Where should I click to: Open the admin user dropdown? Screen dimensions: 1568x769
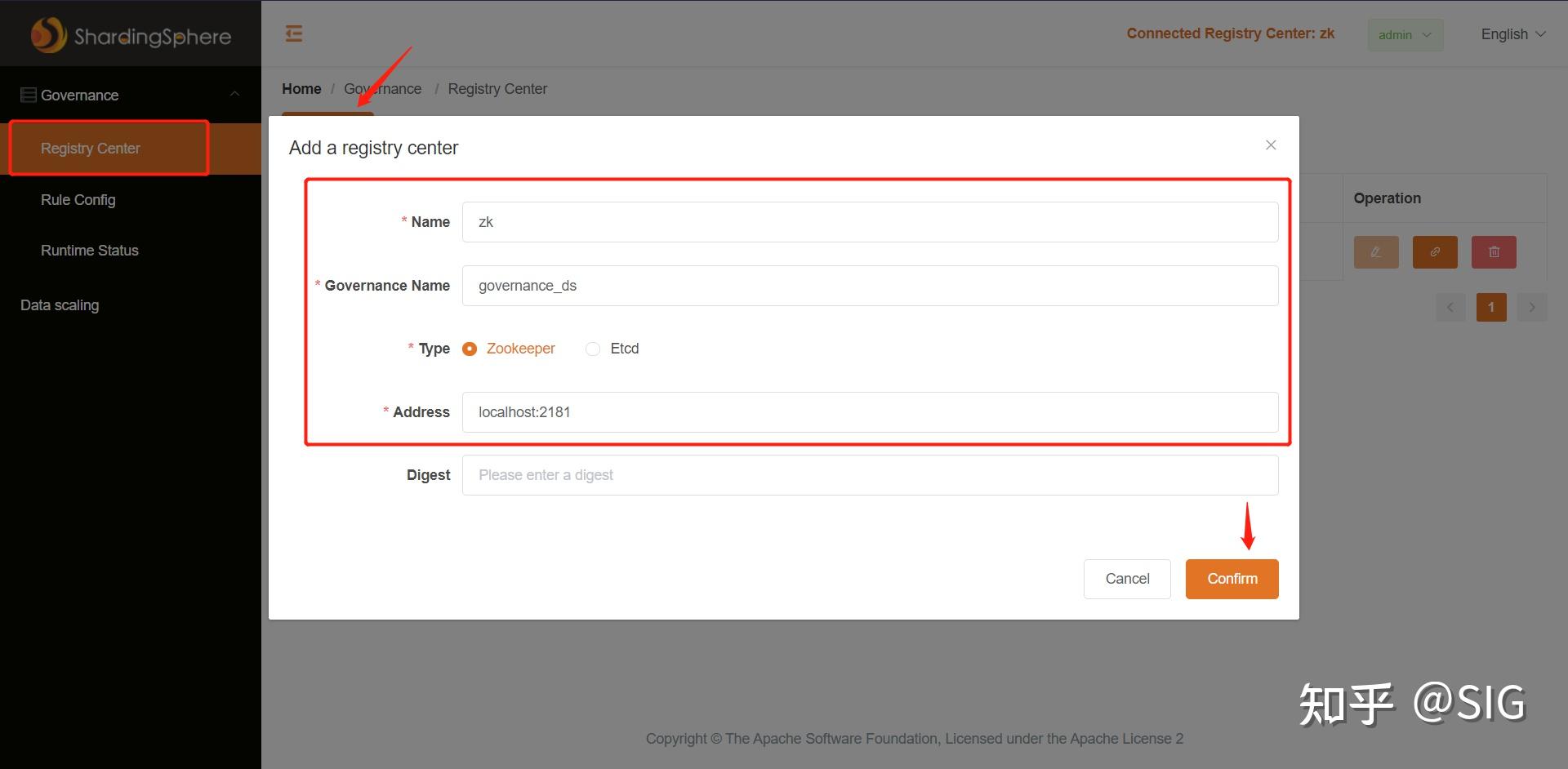pyautogui.click(x=1405, y=35)
